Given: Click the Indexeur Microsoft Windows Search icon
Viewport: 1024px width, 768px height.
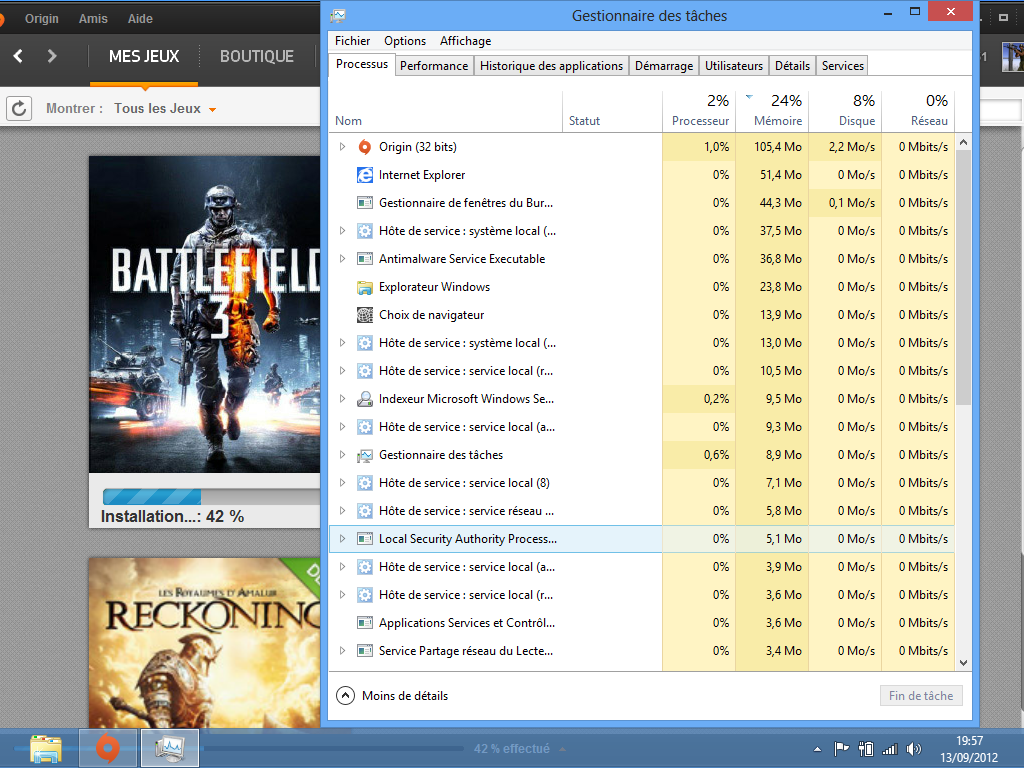Looking at the screenshot, I should tap(364, 399).
